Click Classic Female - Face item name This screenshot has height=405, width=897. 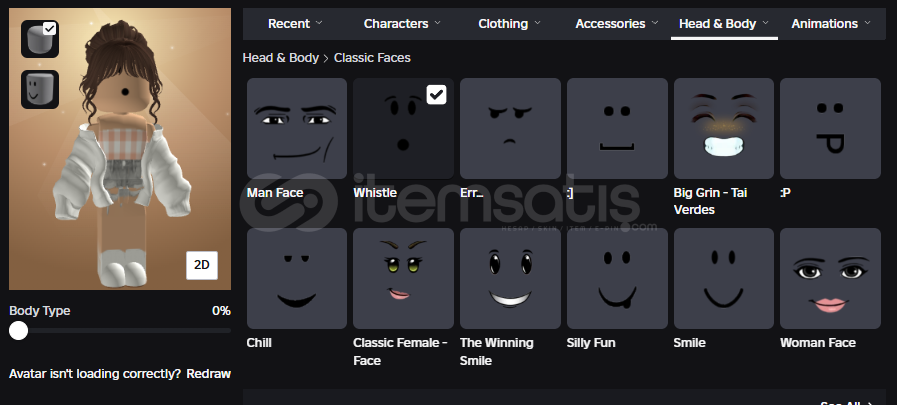coord(400,352)
